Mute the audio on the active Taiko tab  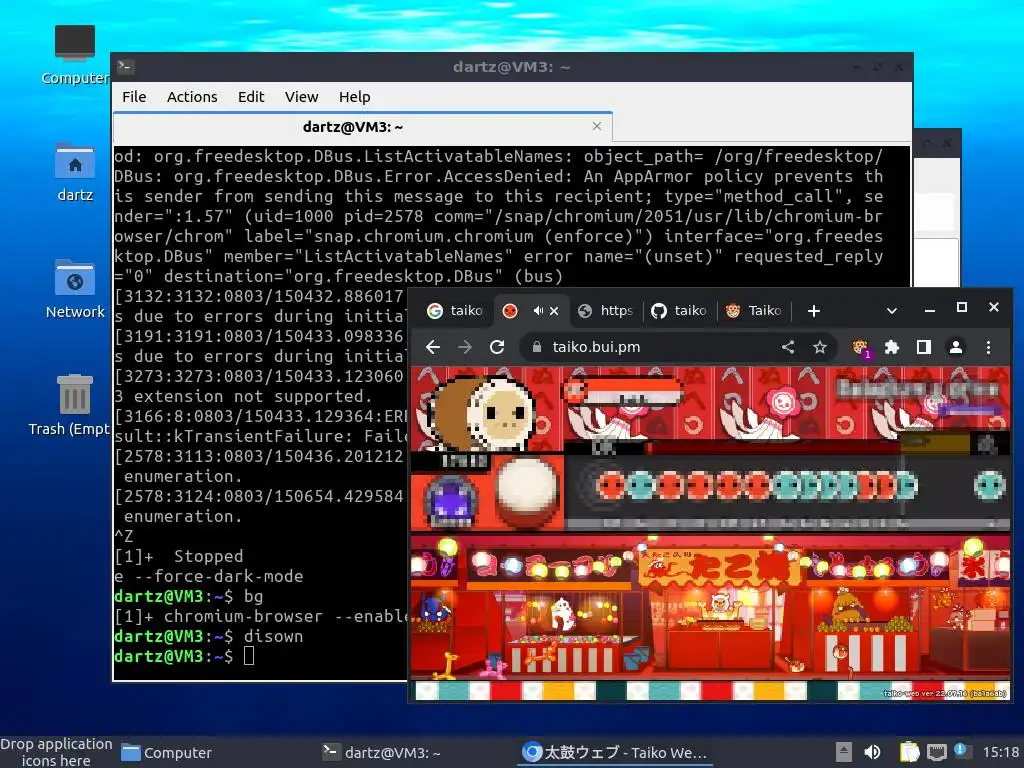click(537, 311)
